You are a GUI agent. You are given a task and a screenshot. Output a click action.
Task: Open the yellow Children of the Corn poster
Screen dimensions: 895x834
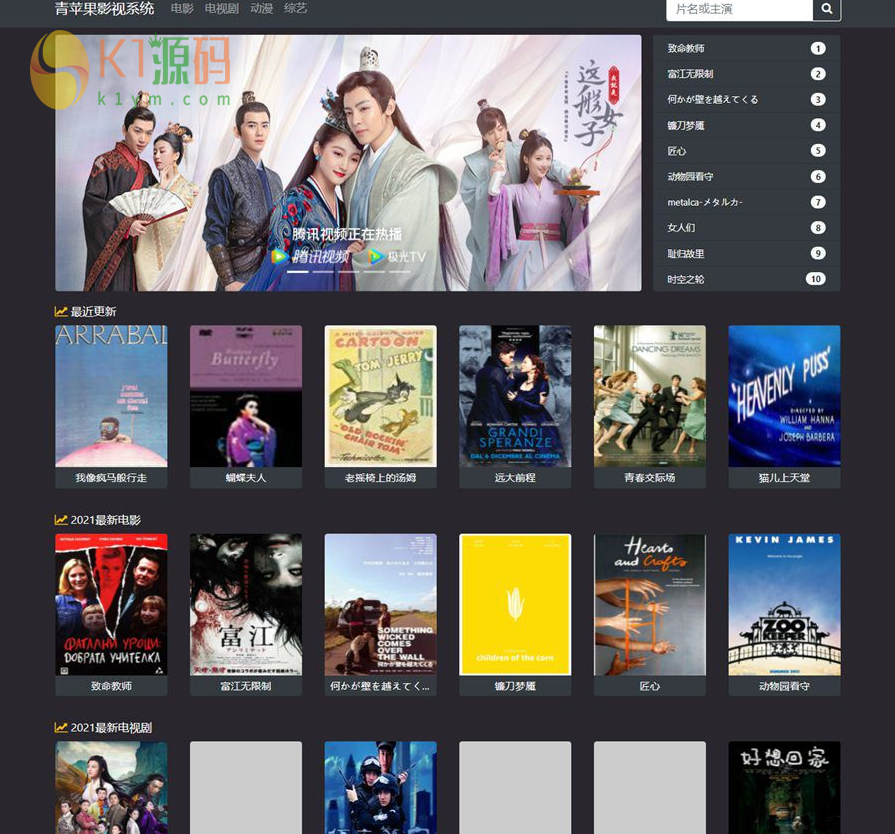515,604
